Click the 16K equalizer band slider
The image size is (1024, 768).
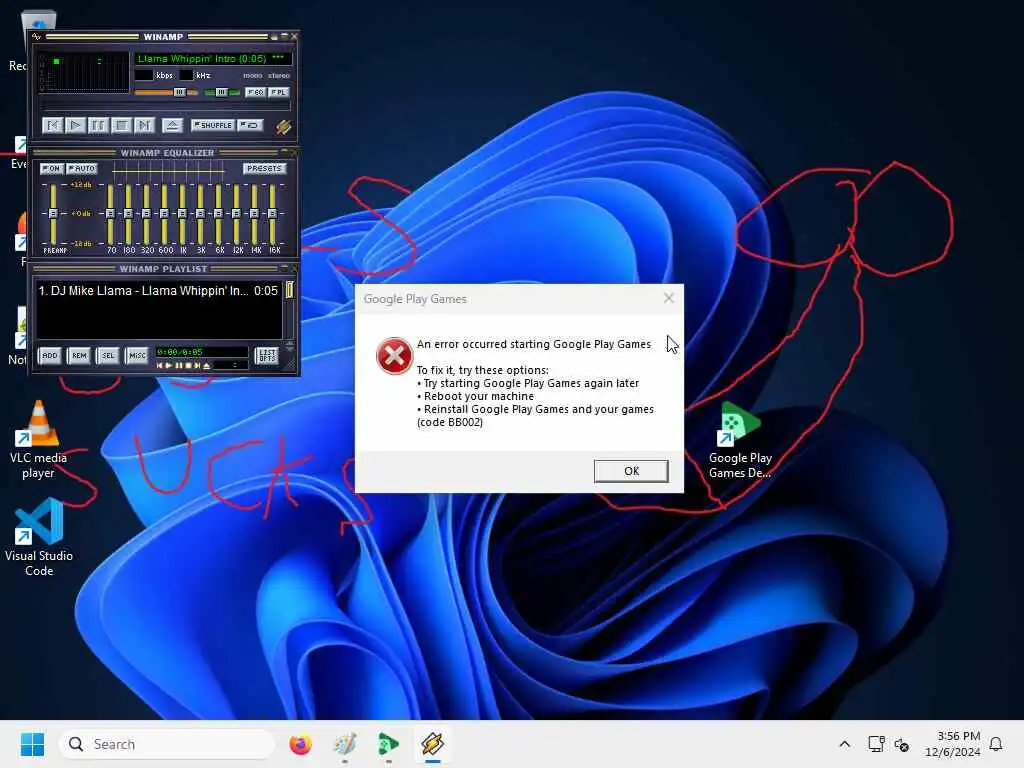(x=272, y=214)
